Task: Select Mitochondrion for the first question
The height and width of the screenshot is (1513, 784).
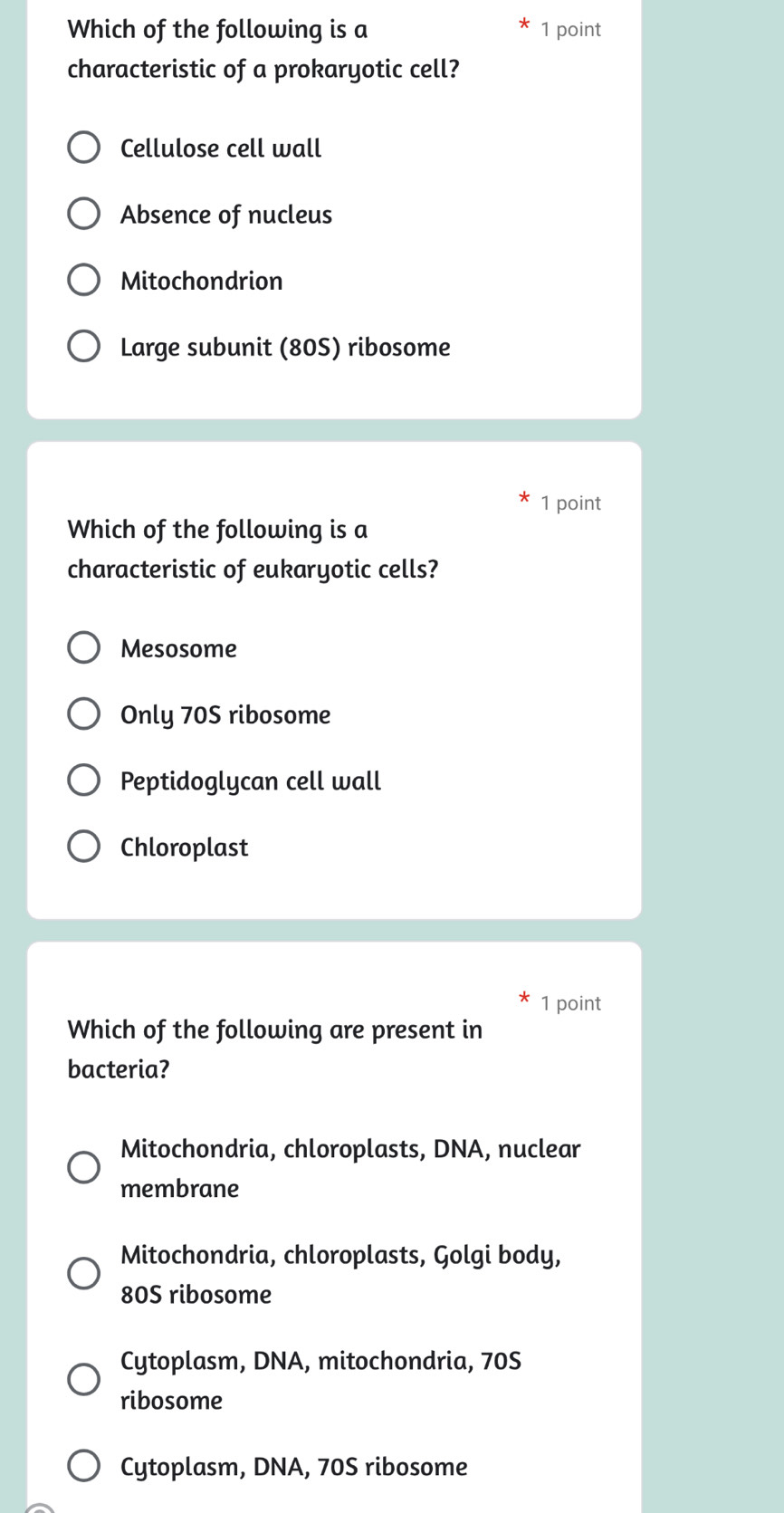Action: pos(83,279)
